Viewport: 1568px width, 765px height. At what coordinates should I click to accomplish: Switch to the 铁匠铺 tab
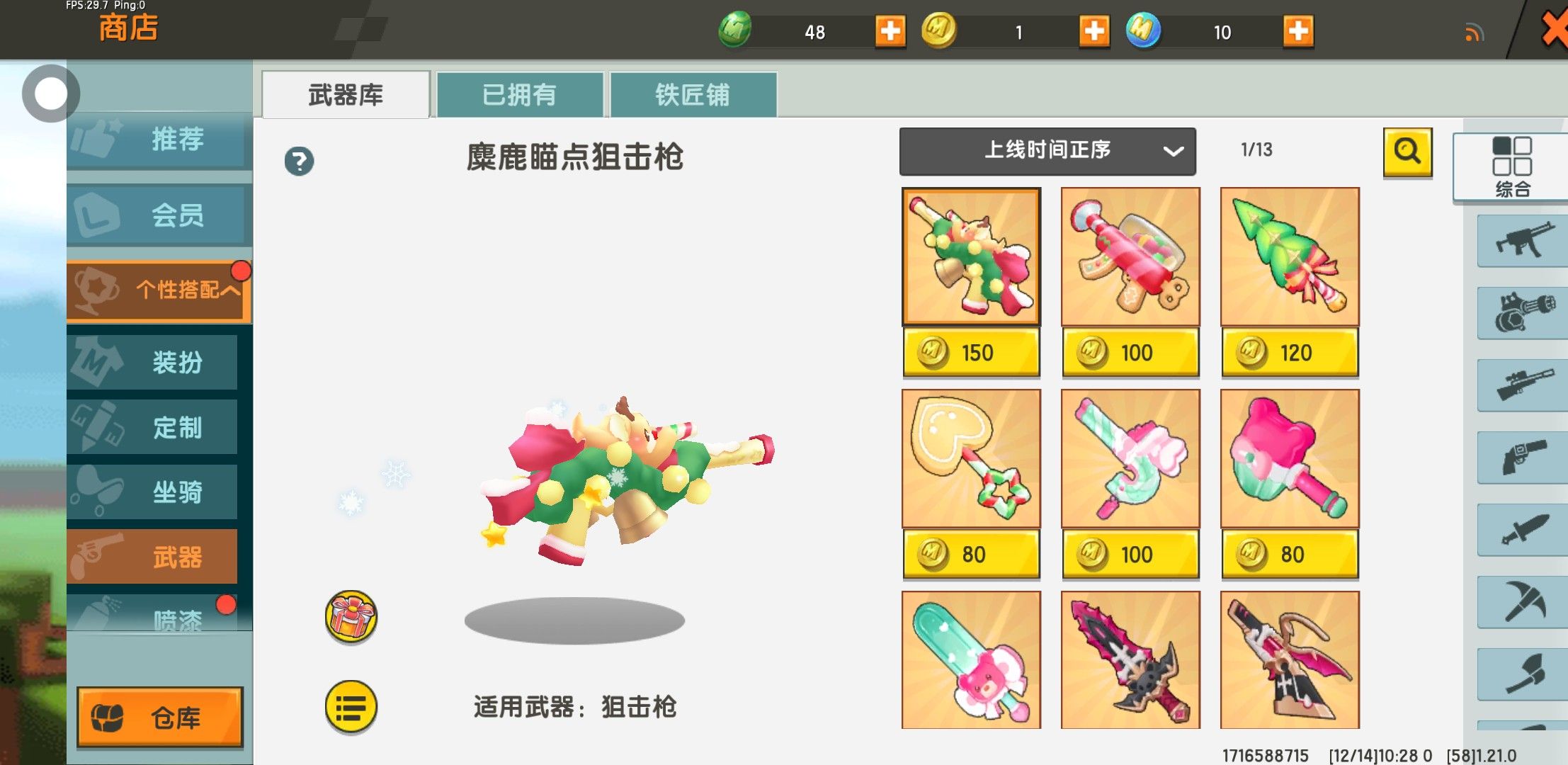[x=693, y=95]
